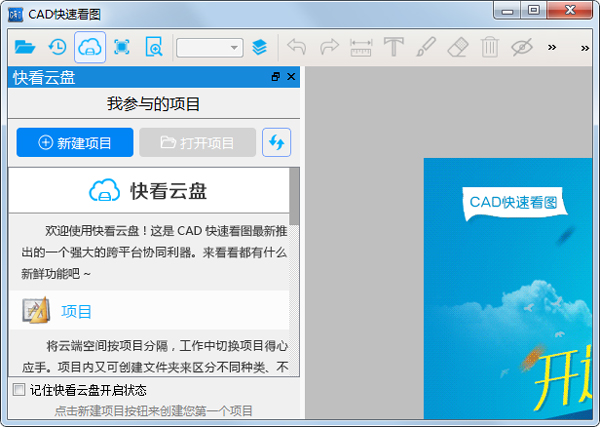
Task: Float the 快看云盘 panel with restore icon
Action: [x=276, y=77]
